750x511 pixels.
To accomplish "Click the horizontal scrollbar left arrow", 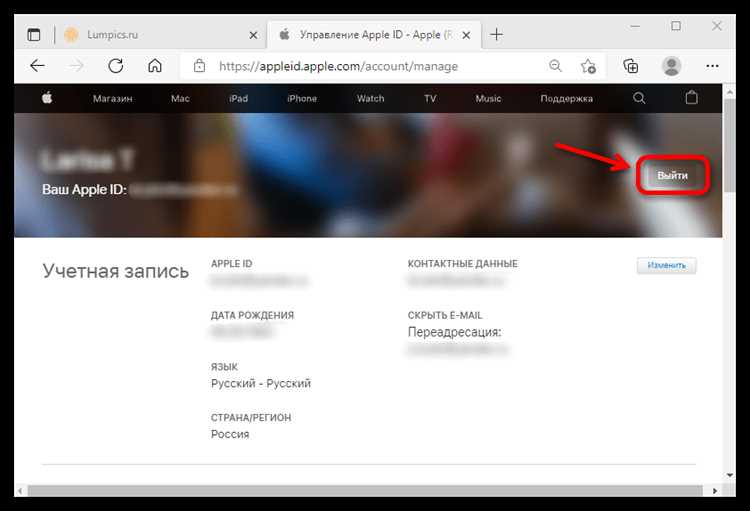I will (20, 491).
